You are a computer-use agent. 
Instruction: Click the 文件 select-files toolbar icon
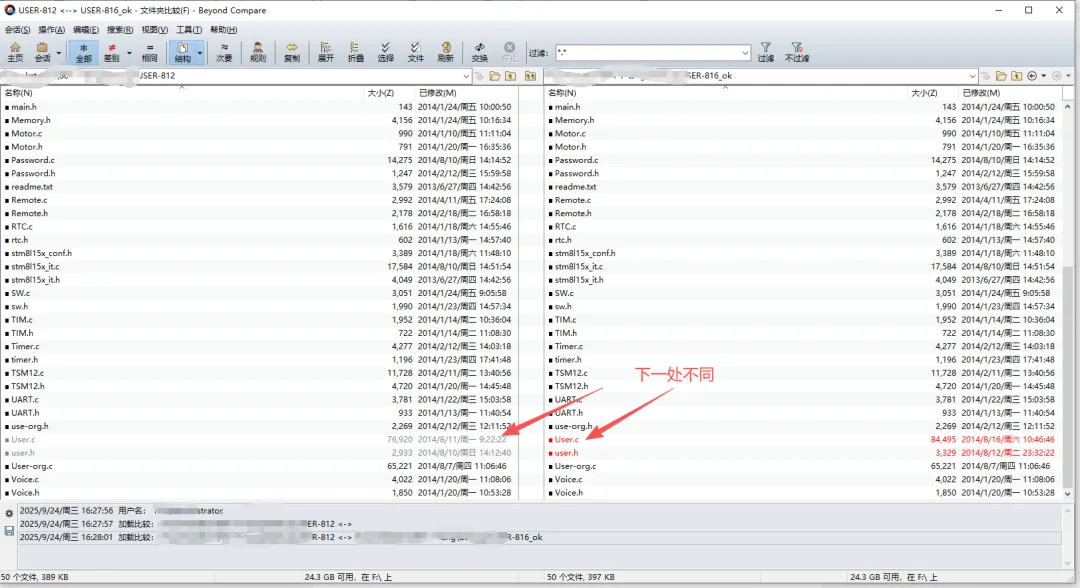tap(415, 52)
